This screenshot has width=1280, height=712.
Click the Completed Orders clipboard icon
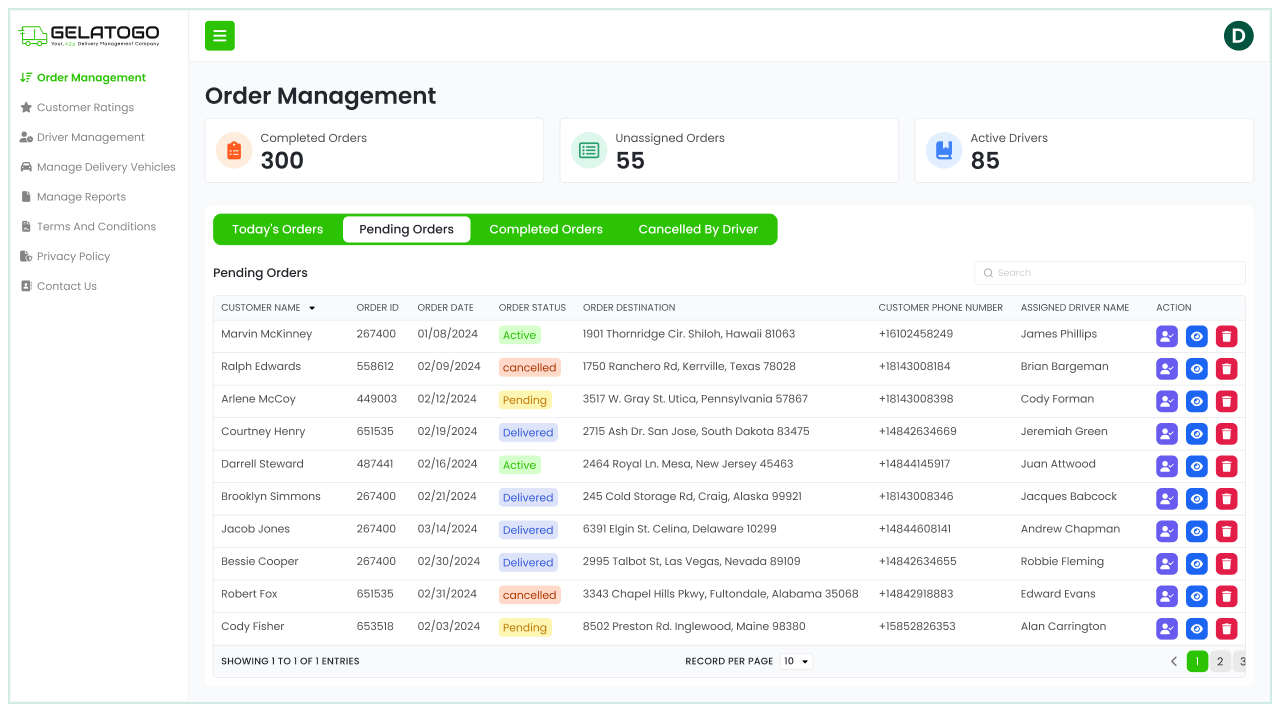tap(234, 150)
